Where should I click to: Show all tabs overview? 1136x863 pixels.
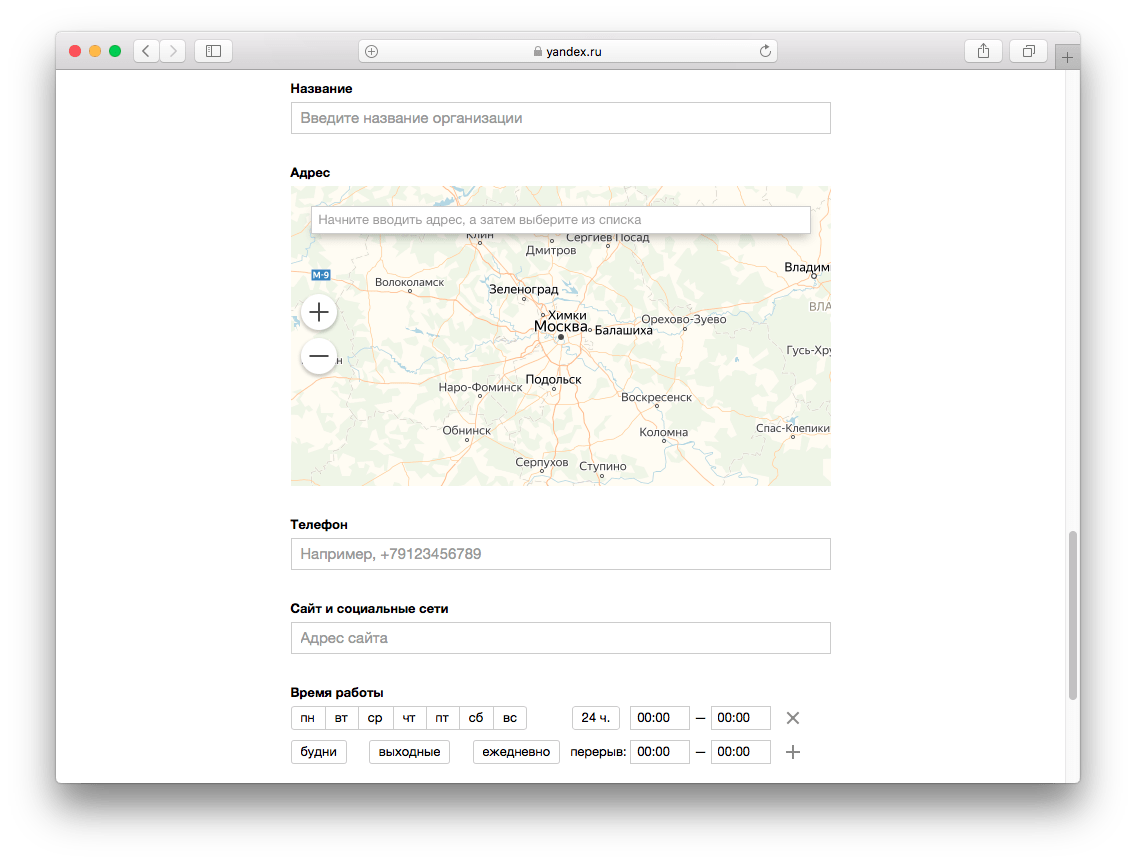(1028, 51)
